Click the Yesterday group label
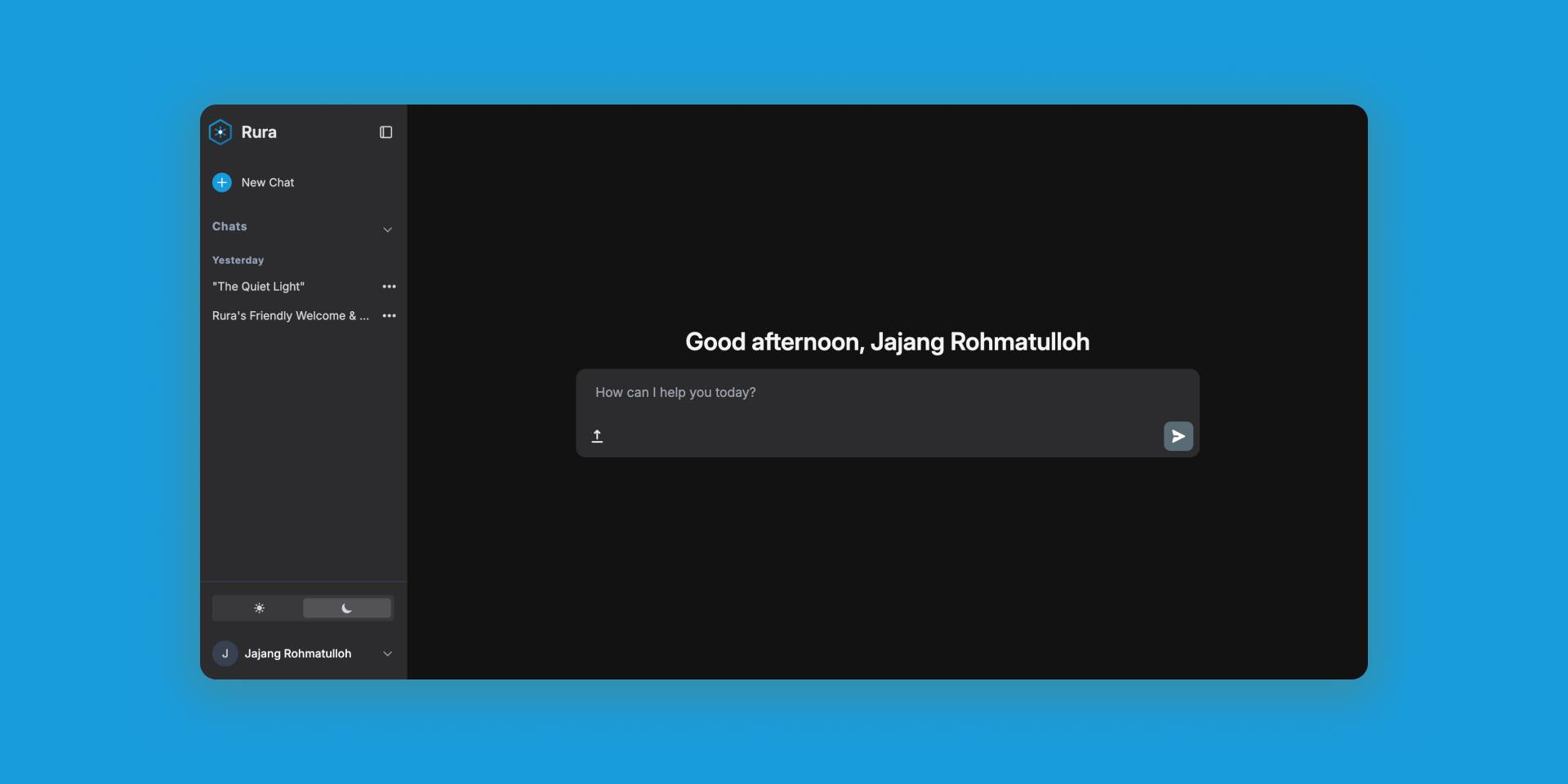Screen dimensions: 1568x784 click(x=238, y=261)
